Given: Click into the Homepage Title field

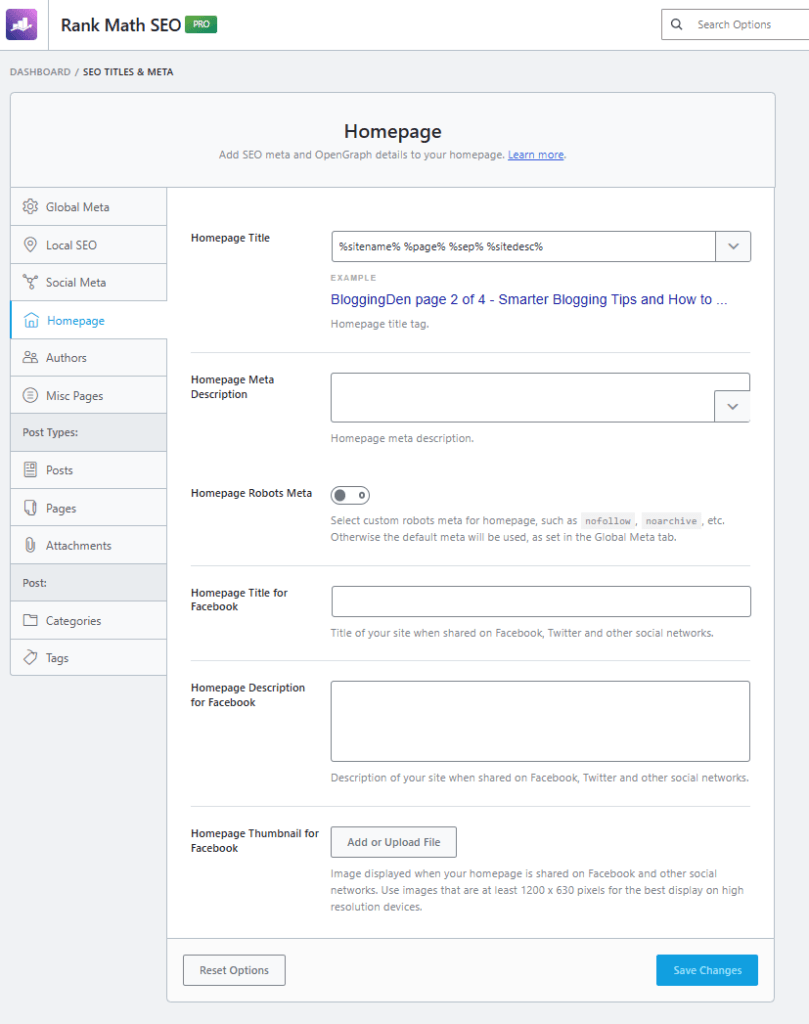Looking at the screenshot, I should click(524, 246).
